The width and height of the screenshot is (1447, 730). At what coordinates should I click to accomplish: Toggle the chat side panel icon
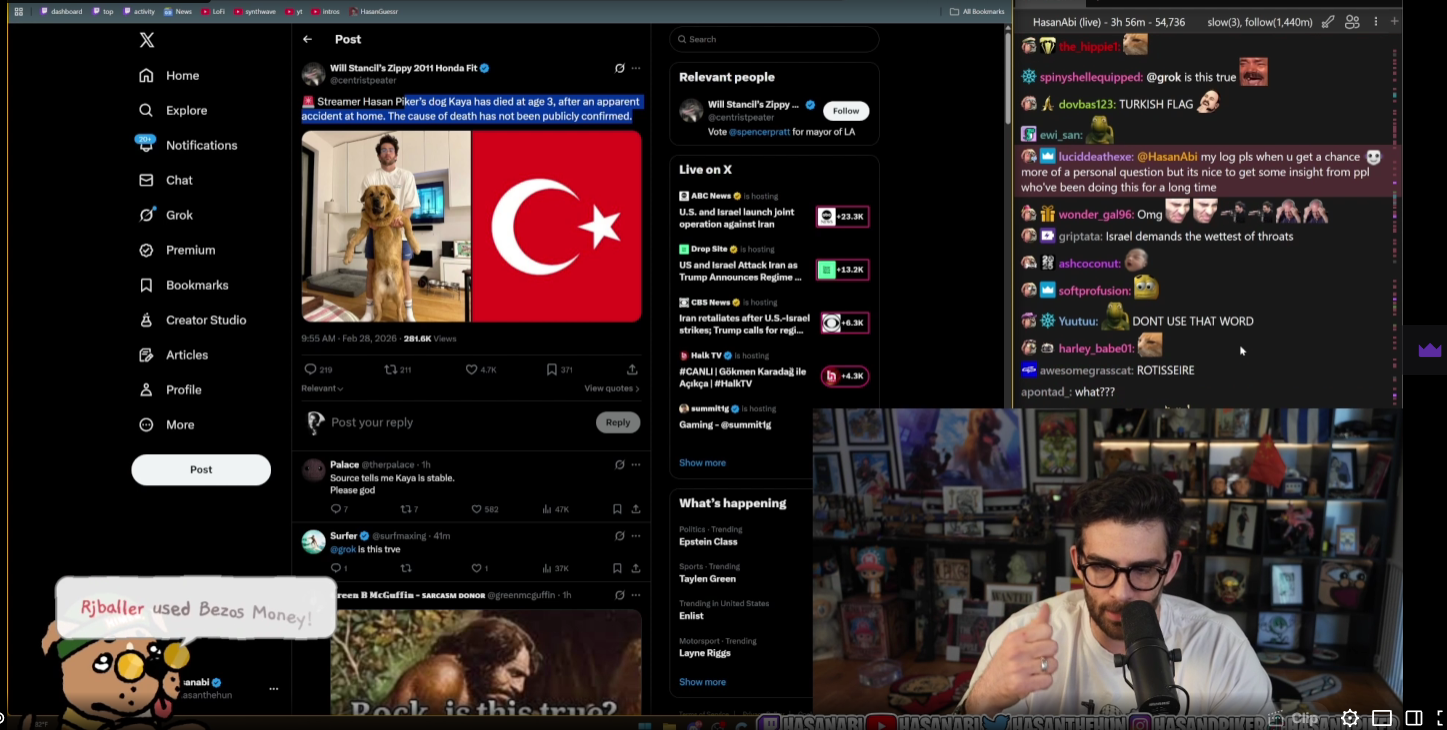coord(1414,718)
